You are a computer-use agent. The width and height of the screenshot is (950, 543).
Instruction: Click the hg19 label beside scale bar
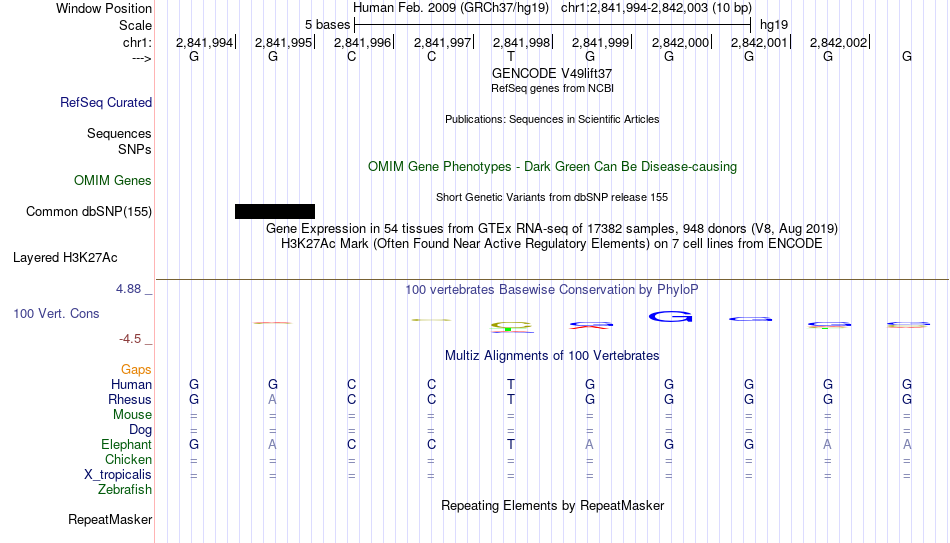coord(774,25)
